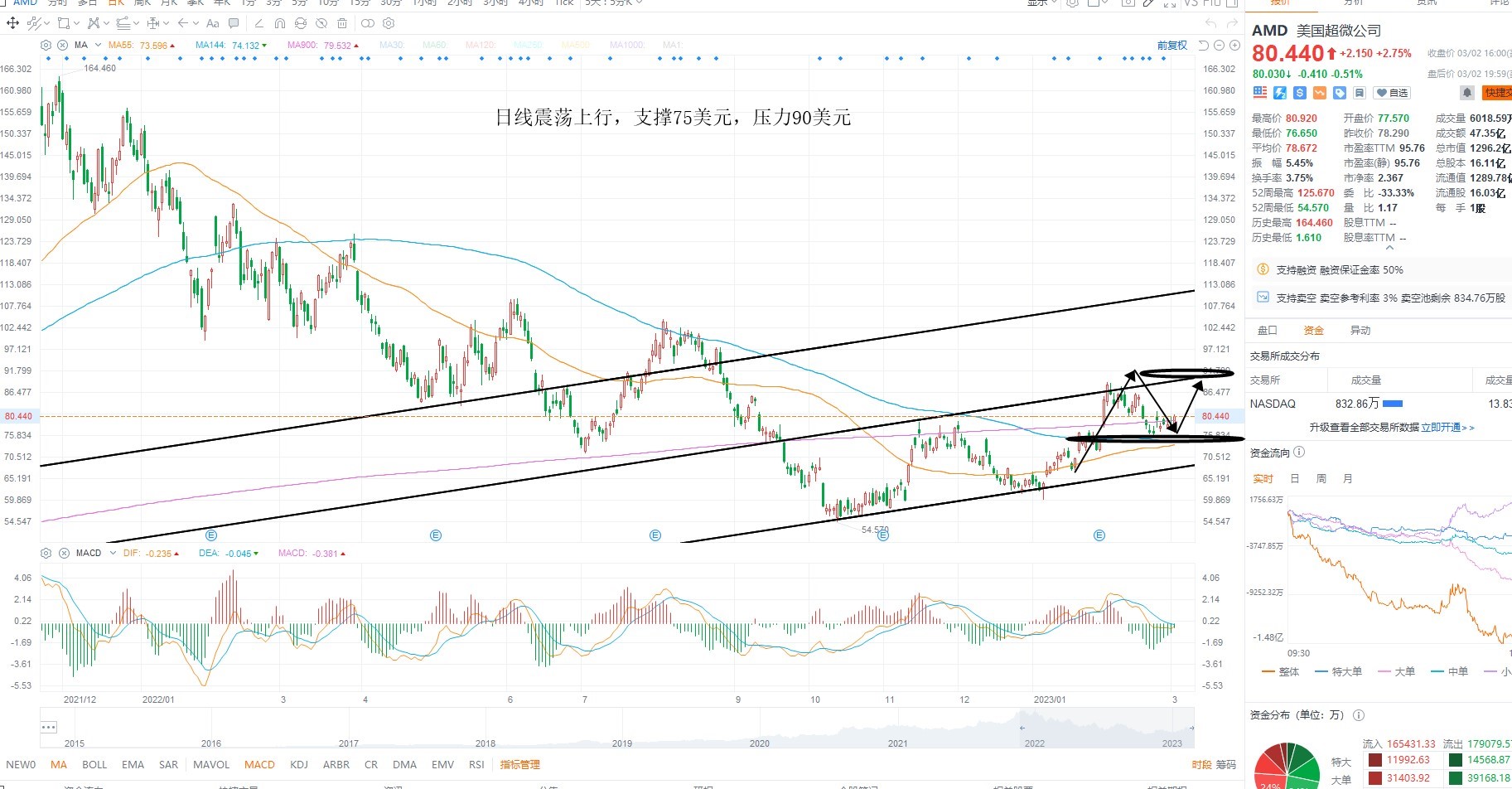The width and height of the screenshot is (1512, 789).
Task: Toggle the MA1000 line visibility
Action: 627,45
